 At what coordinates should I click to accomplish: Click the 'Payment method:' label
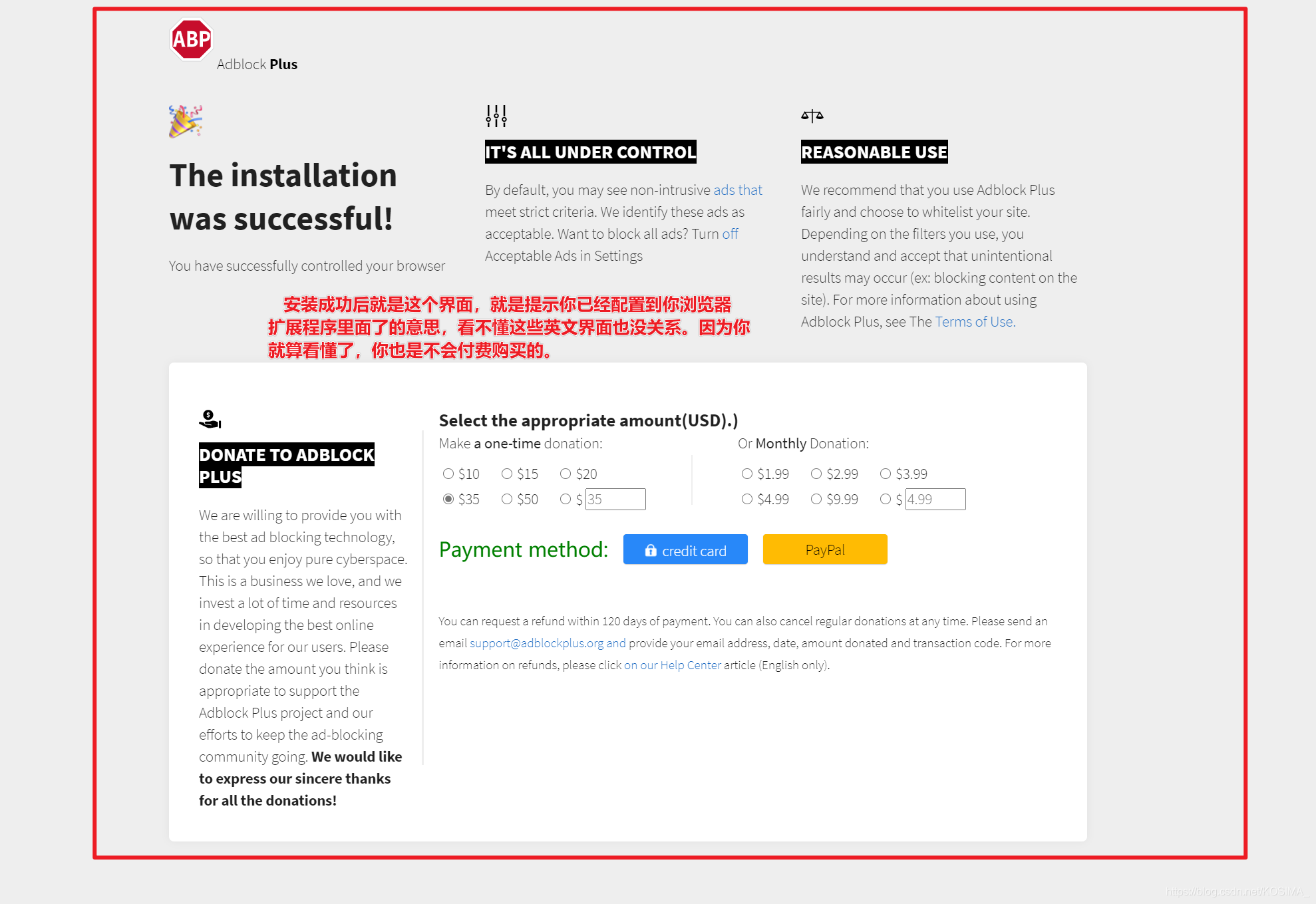click(524, 549)
